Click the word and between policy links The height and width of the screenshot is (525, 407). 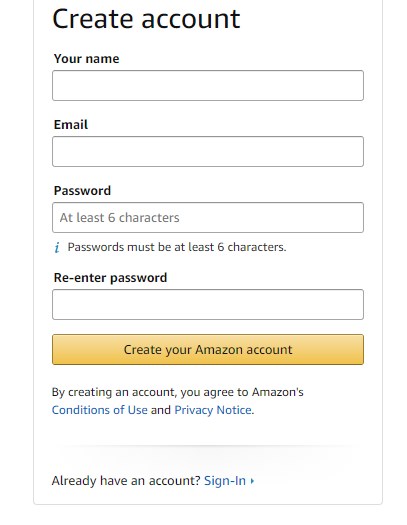click(161, 410)
